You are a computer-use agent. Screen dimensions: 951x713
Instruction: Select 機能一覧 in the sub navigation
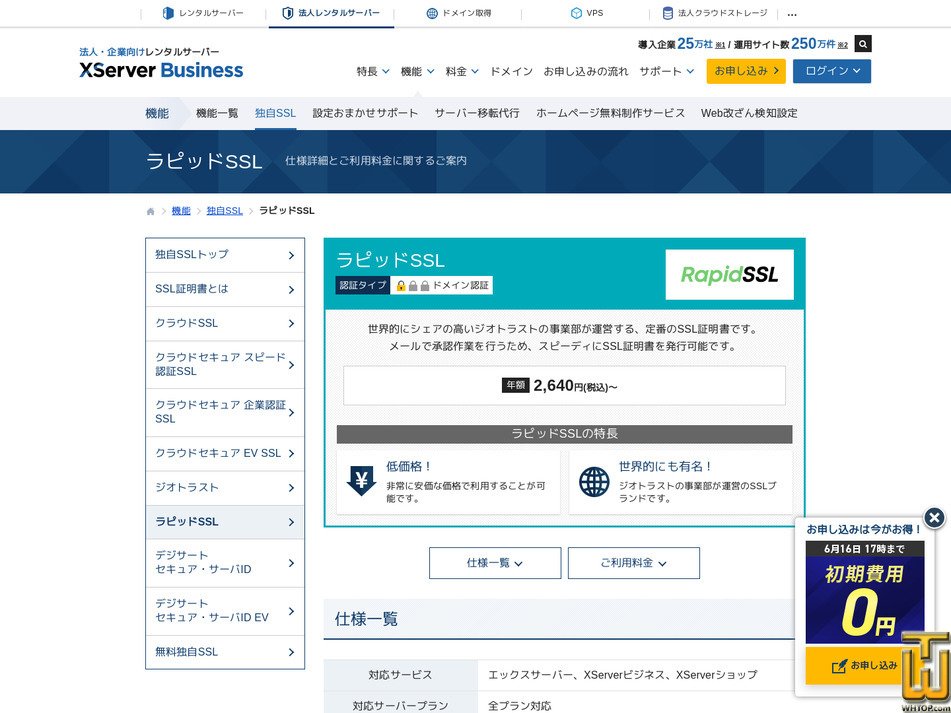click(217, 113)
